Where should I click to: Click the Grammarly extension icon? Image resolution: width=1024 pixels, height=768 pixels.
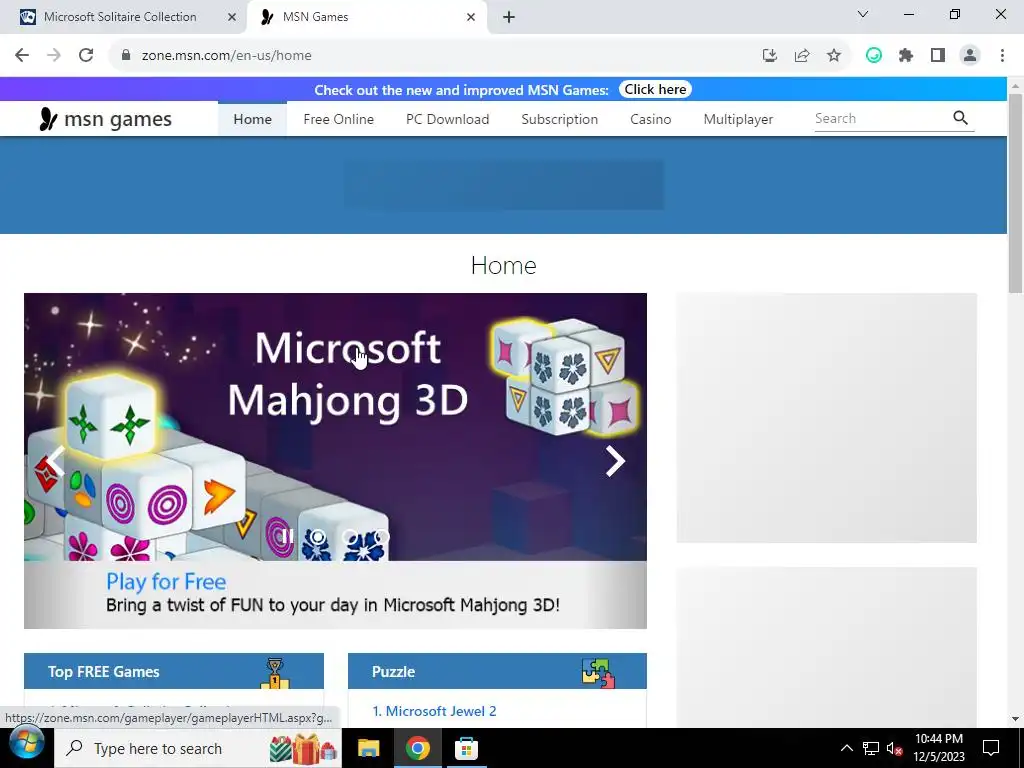[874, 56]
